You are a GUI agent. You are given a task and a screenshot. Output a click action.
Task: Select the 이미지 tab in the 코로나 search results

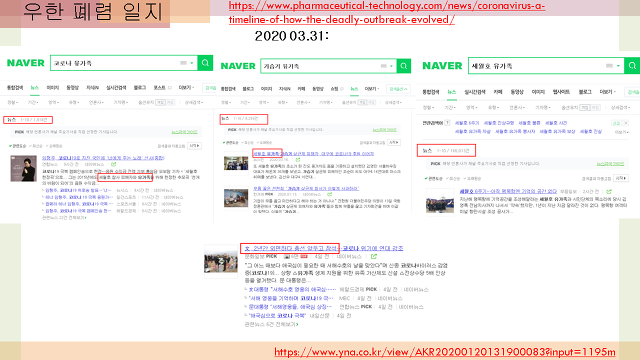[53, 88]
